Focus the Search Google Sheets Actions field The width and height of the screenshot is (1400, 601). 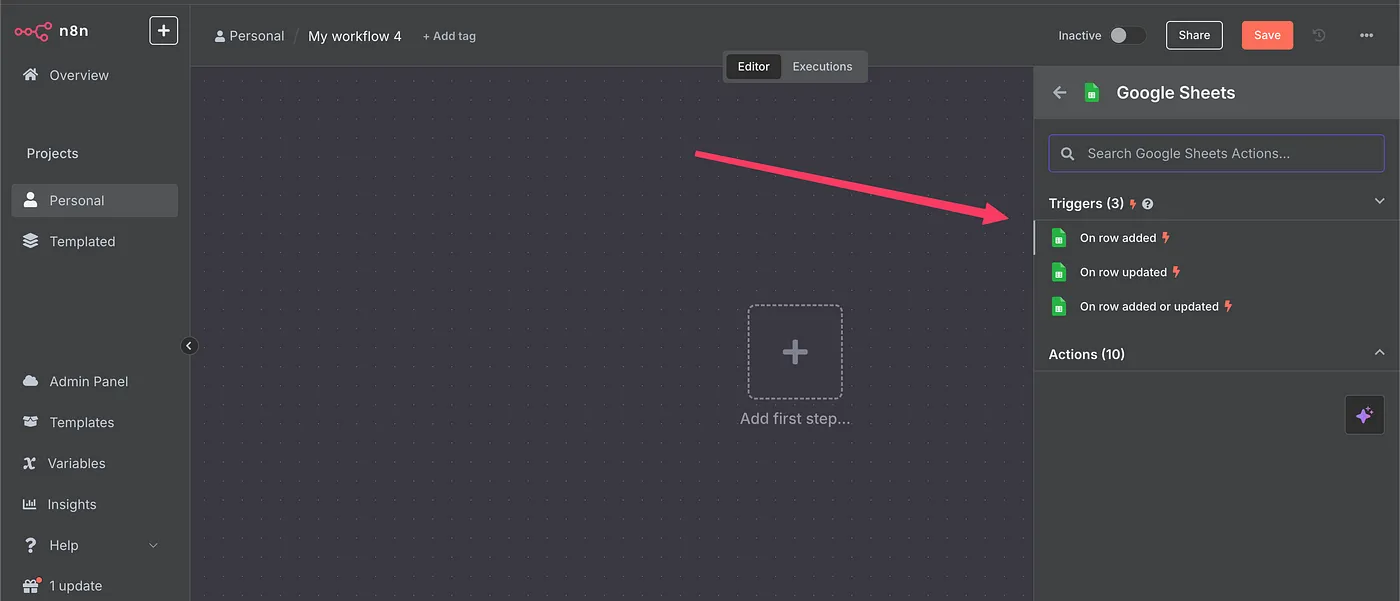click(x=1216, y=154)
